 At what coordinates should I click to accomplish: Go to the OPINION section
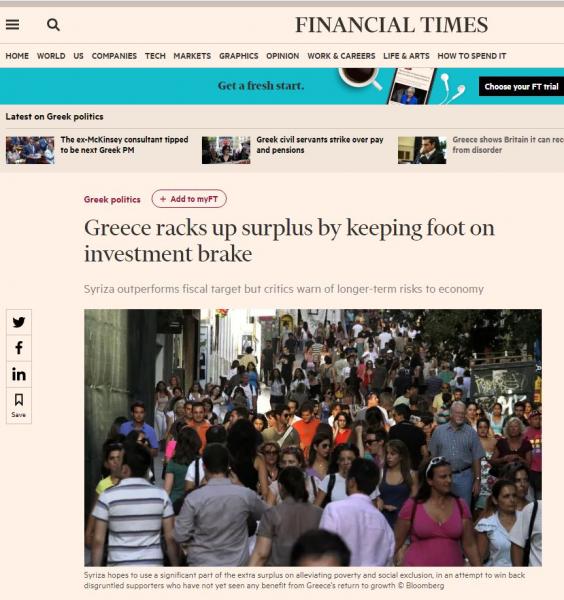[x=283, y=56]
